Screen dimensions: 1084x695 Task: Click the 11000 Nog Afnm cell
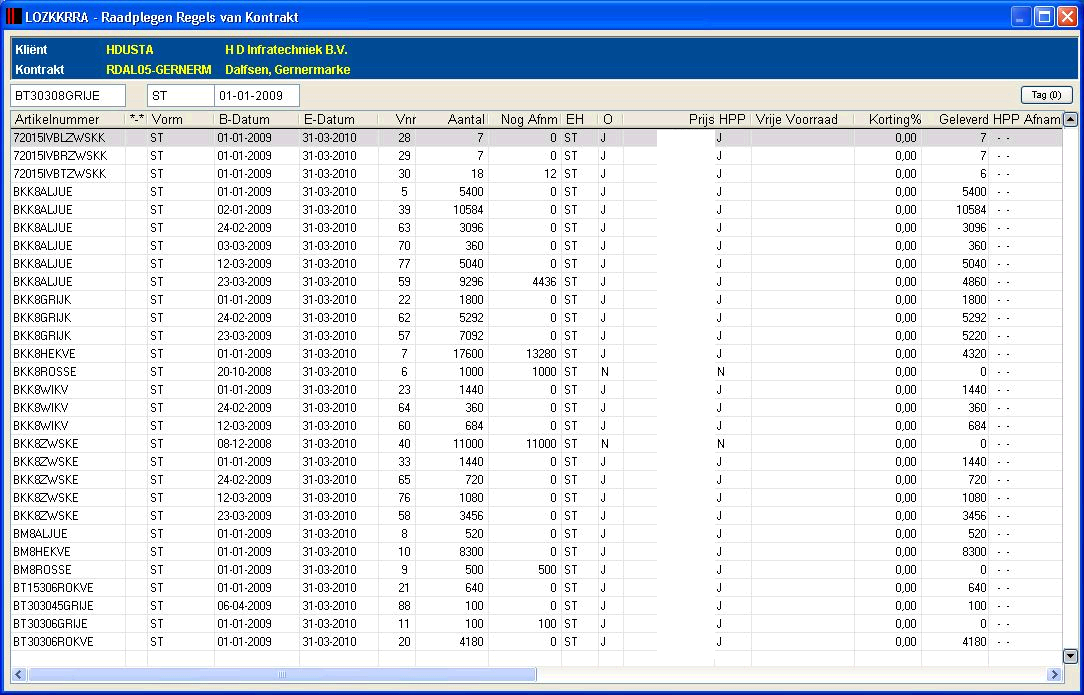coord(525,443)
